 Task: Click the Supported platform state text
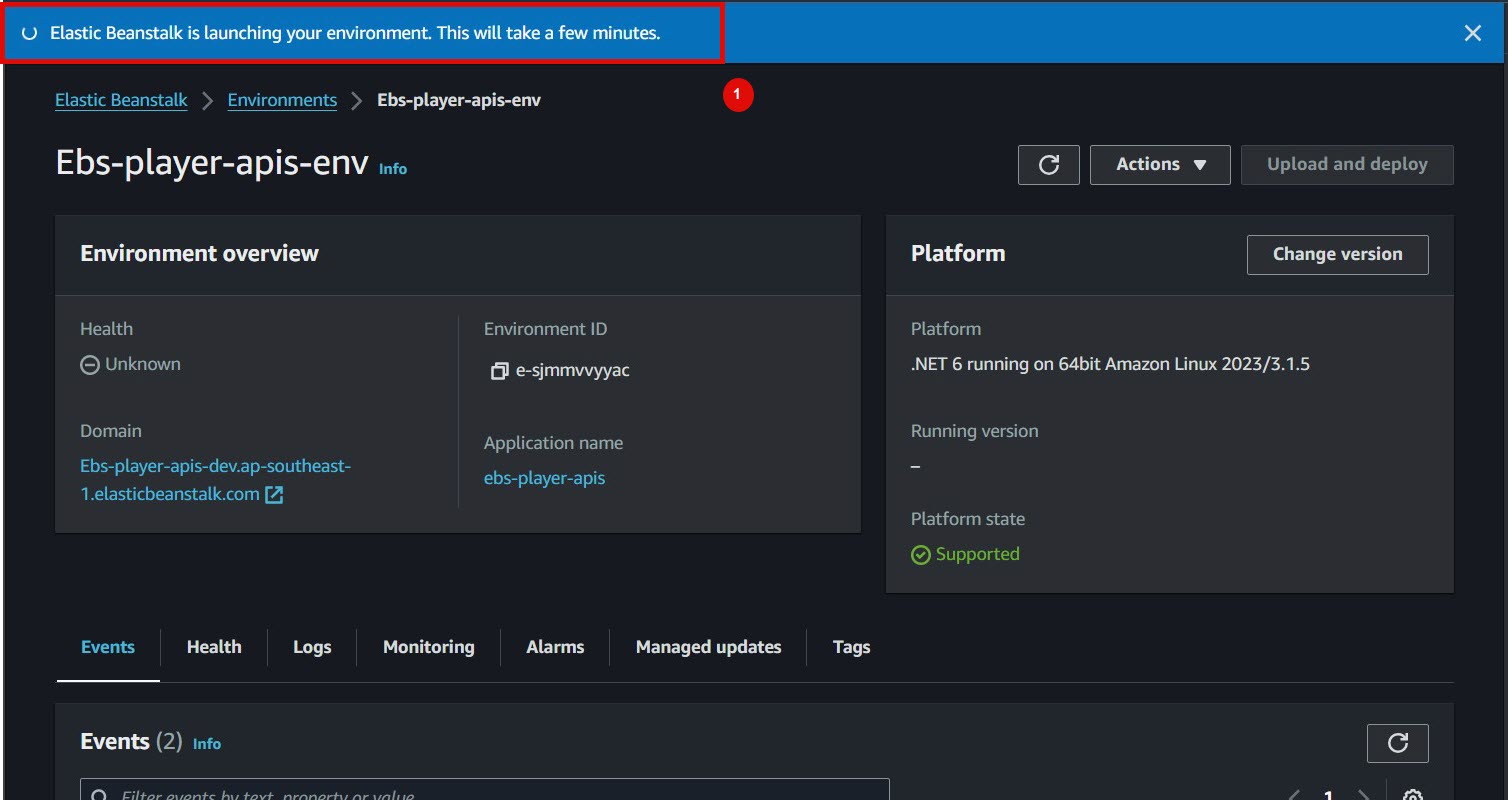977,554
